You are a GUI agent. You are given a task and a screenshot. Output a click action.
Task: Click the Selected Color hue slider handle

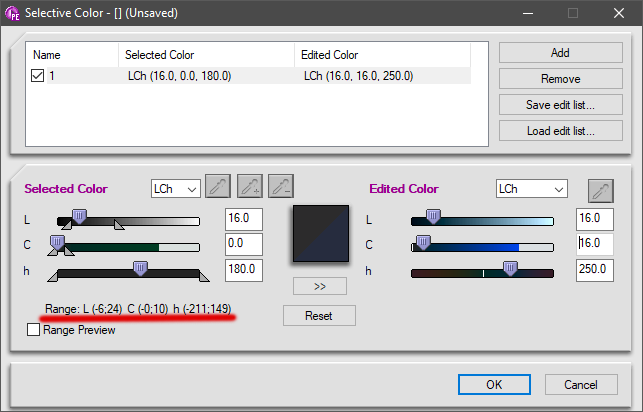click(141, 268)
